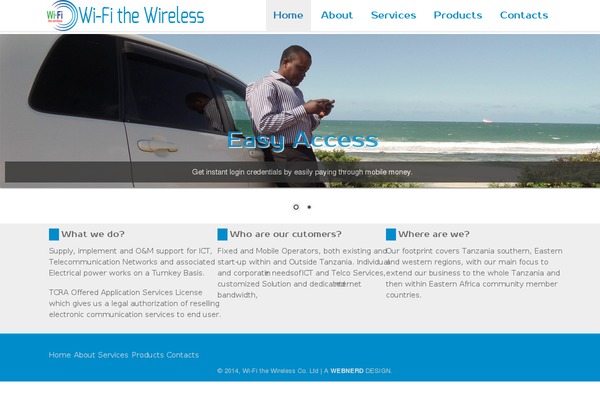Viewport: 600px width, 400px height.
Task: Click the blue square beside What we do?
Action: [54, 234]
